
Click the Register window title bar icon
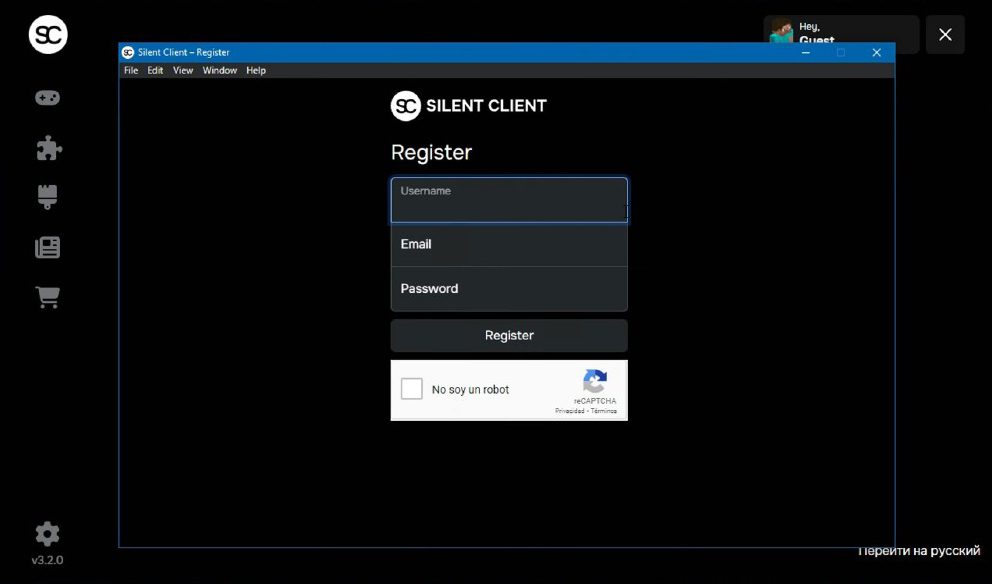pos(128,53)
